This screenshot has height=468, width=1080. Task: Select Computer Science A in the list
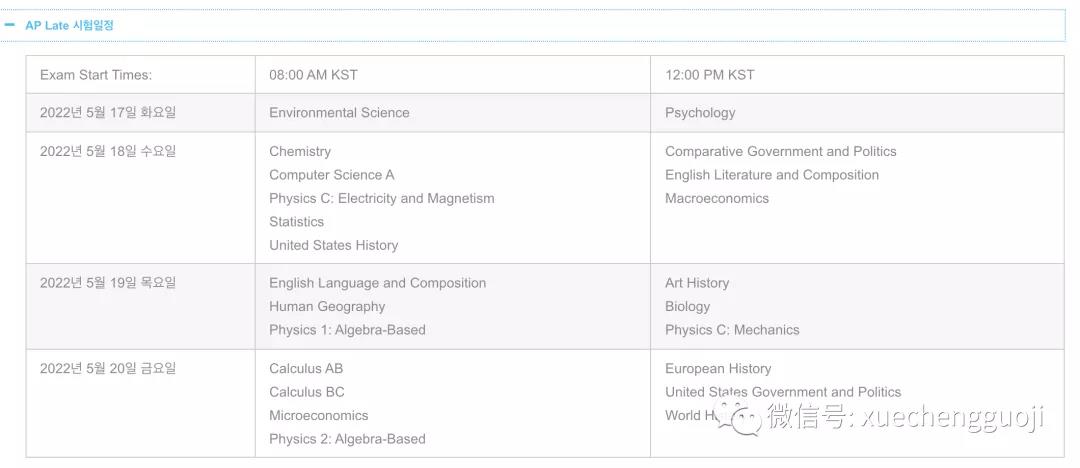pos(332,174)
